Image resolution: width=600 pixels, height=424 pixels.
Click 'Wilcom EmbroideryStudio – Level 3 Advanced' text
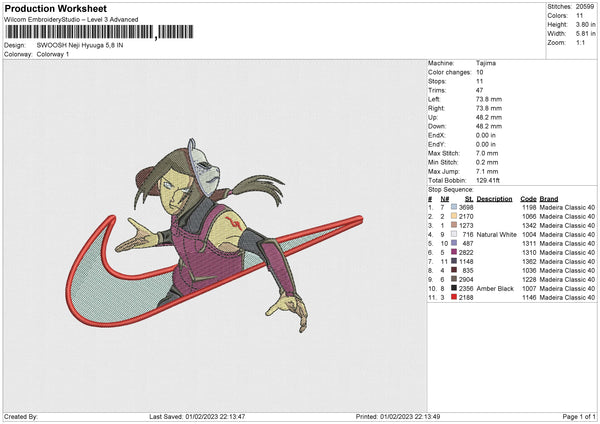click(71, 20)
